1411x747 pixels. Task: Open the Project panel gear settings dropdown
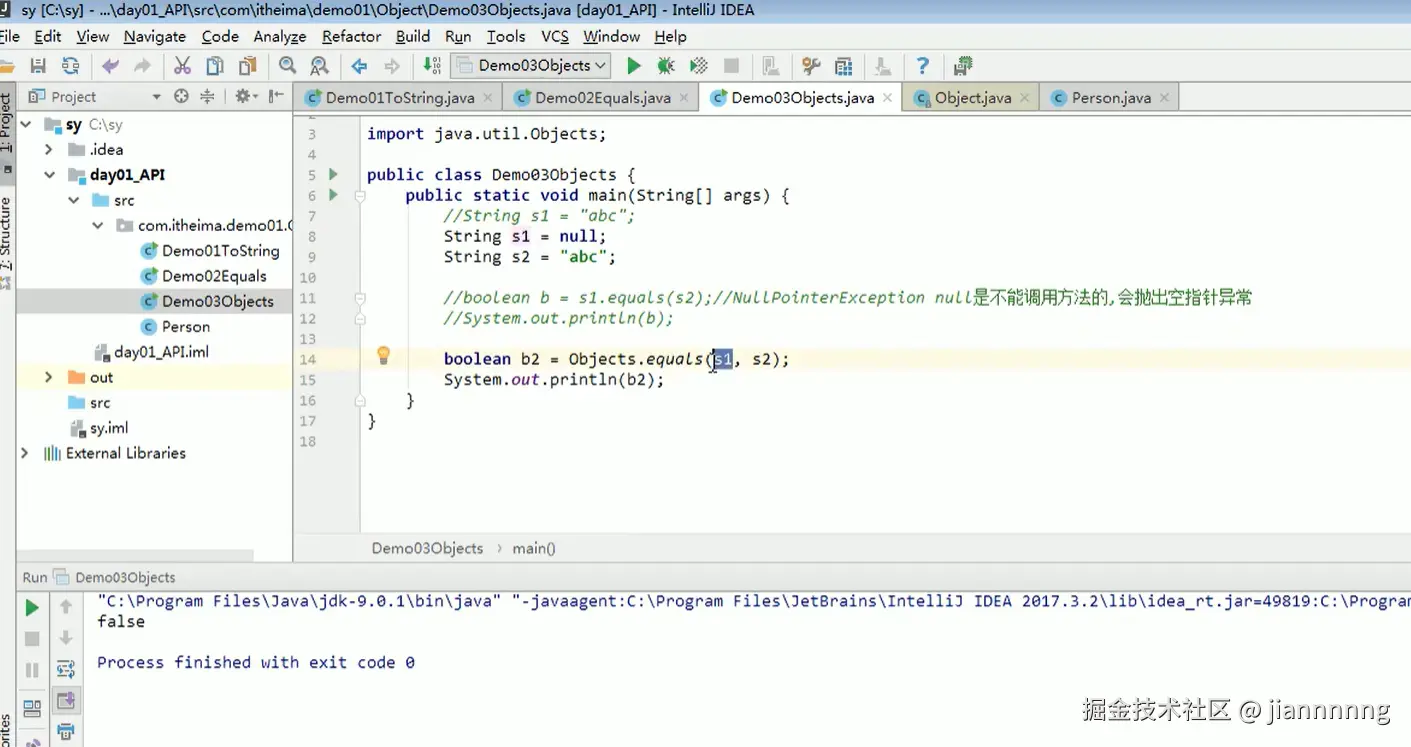coord(245,96)
